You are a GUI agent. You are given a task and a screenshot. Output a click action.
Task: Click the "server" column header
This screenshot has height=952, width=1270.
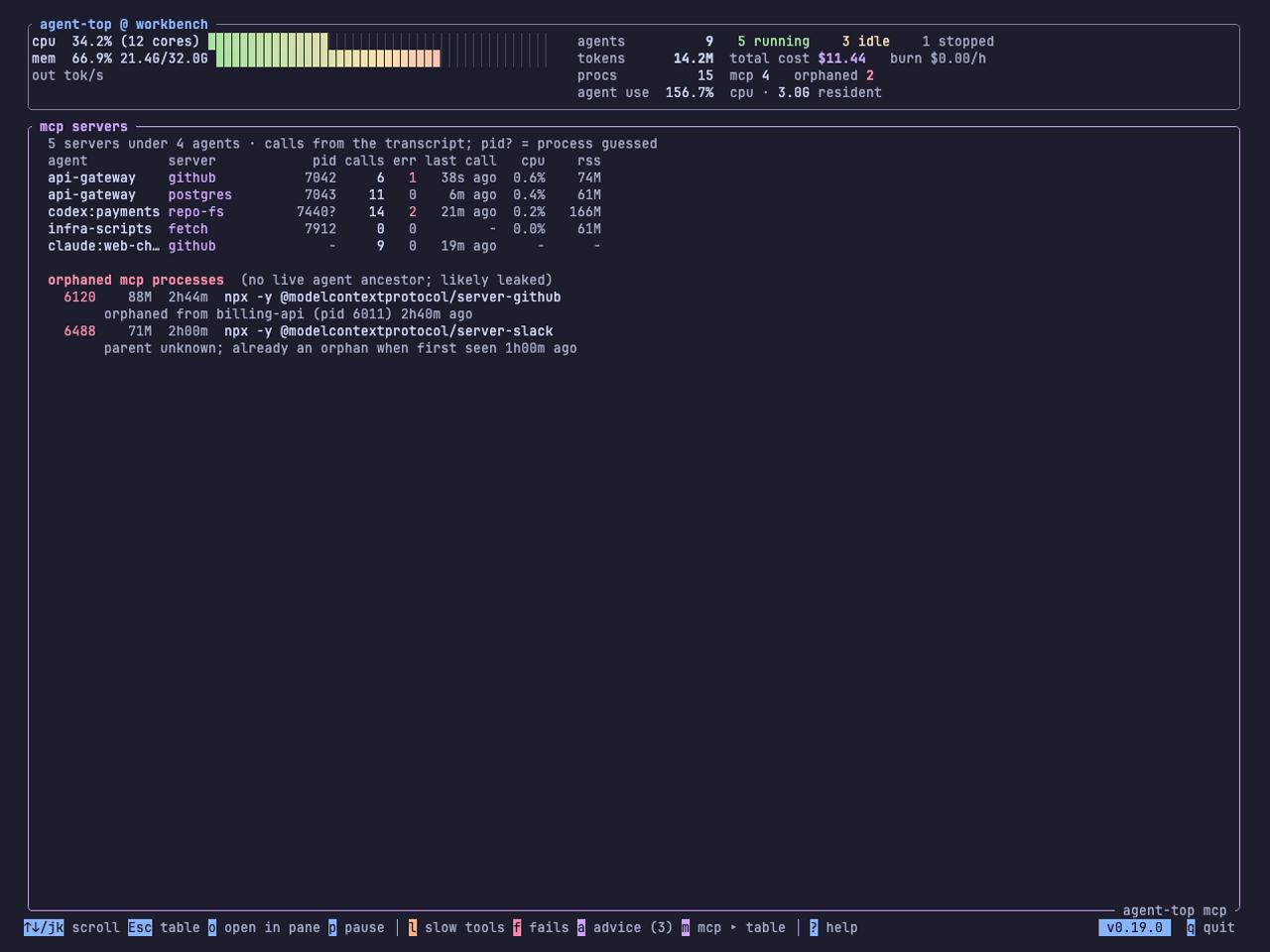coord(192,161)
